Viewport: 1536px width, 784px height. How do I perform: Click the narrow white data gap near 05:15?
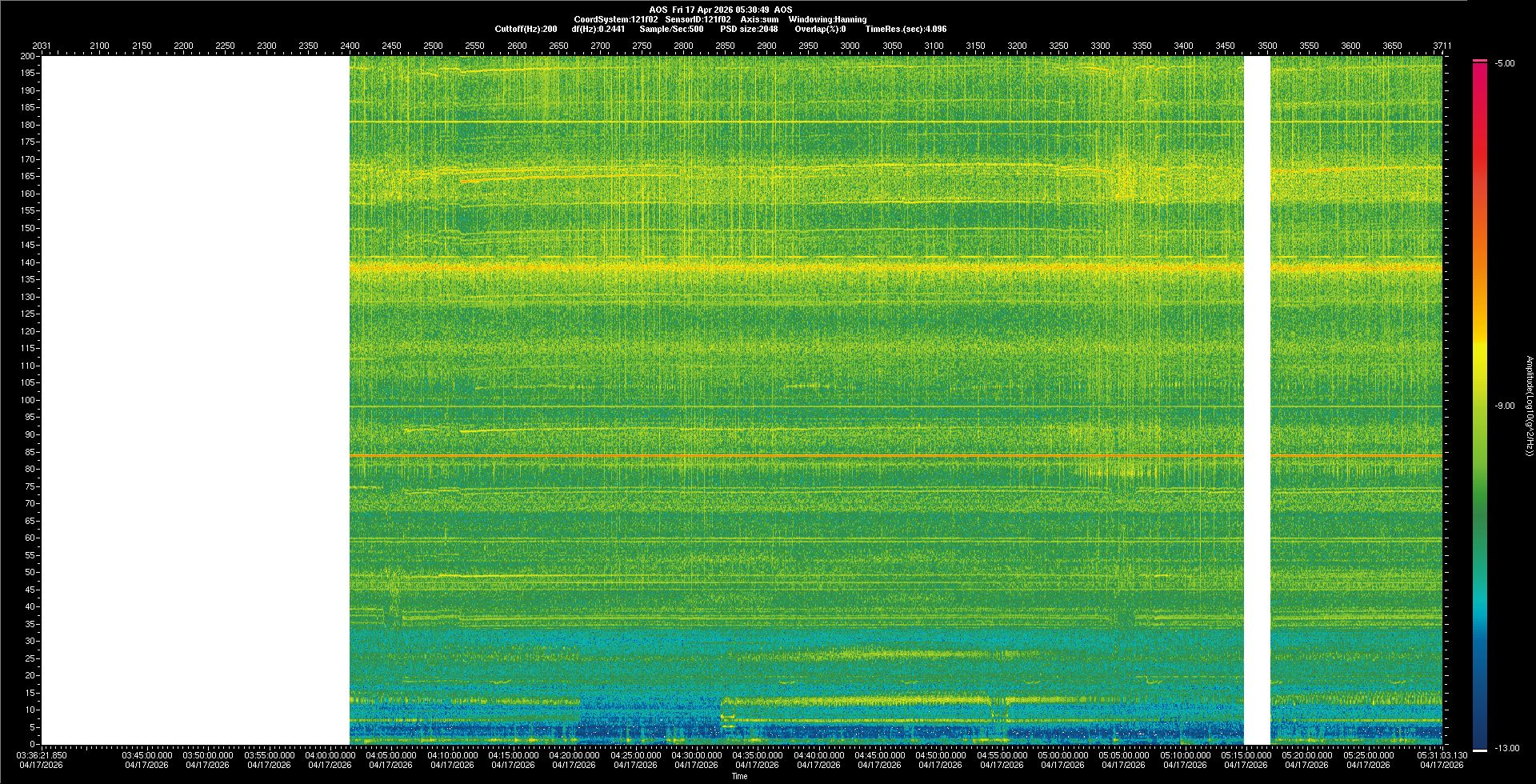coord(1257,400)
